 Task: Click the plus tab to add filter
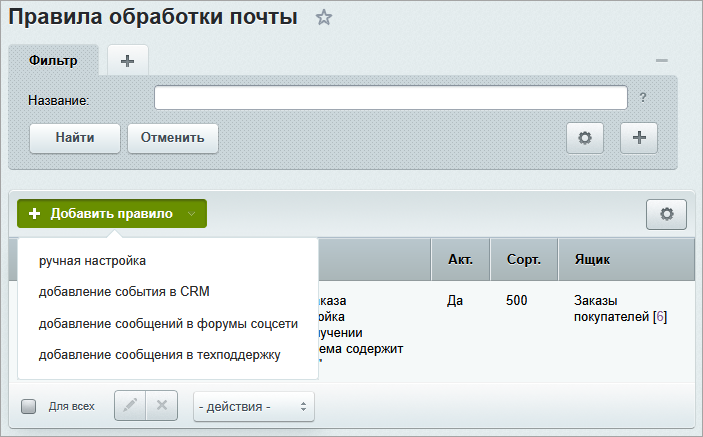tap(127, 61)
